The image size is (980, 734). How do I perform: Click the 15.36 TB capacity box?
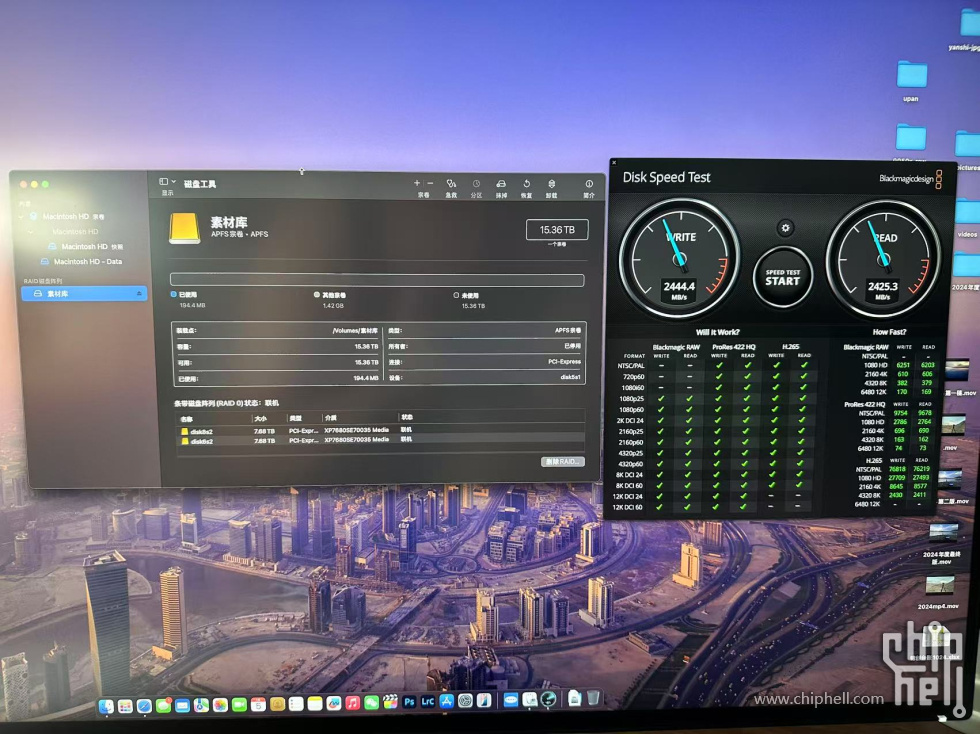pyautogui.click(x=557, y=229)
